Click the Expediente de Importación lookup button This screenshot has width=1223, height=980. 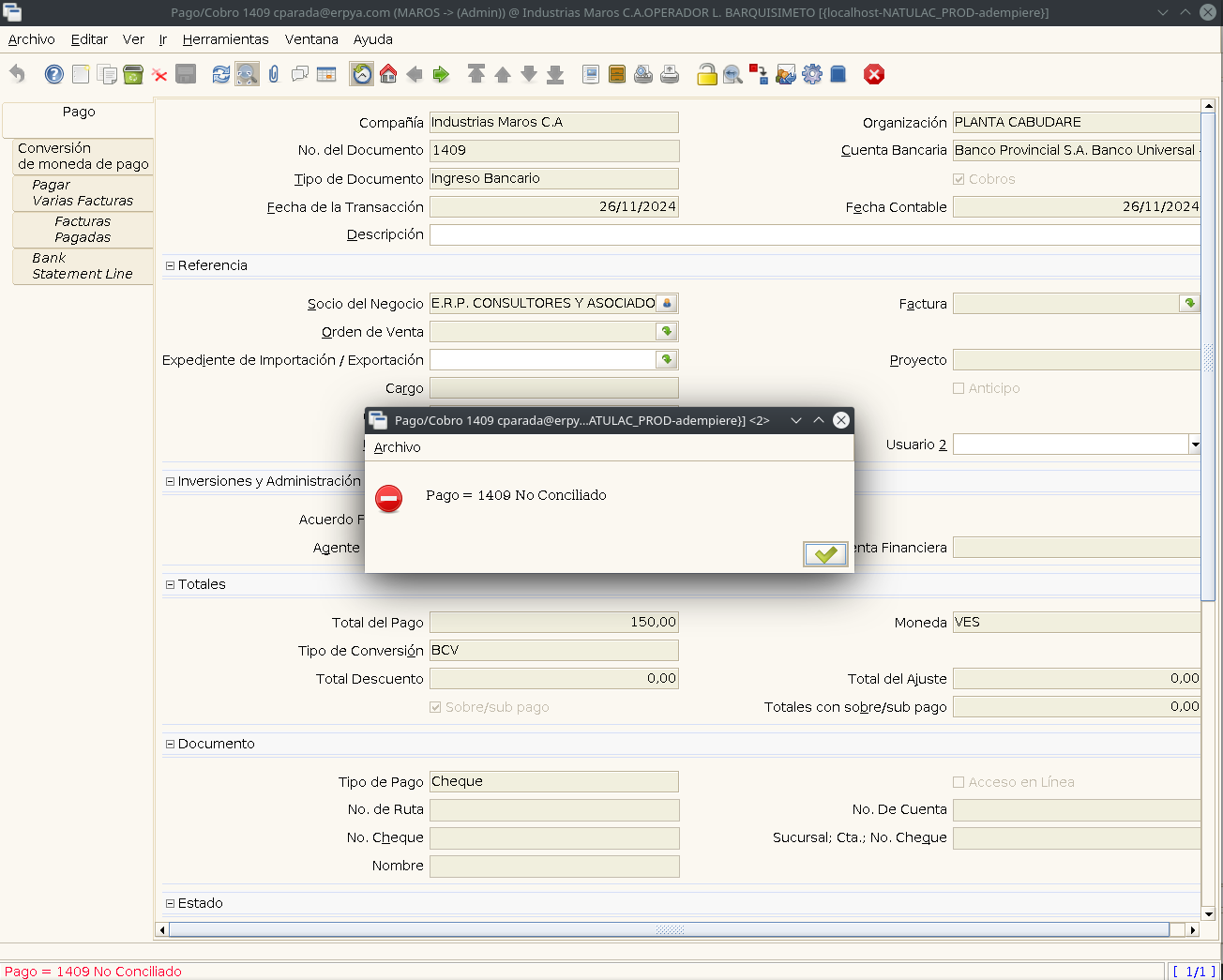pyautogui.click(x=666, y=359)
